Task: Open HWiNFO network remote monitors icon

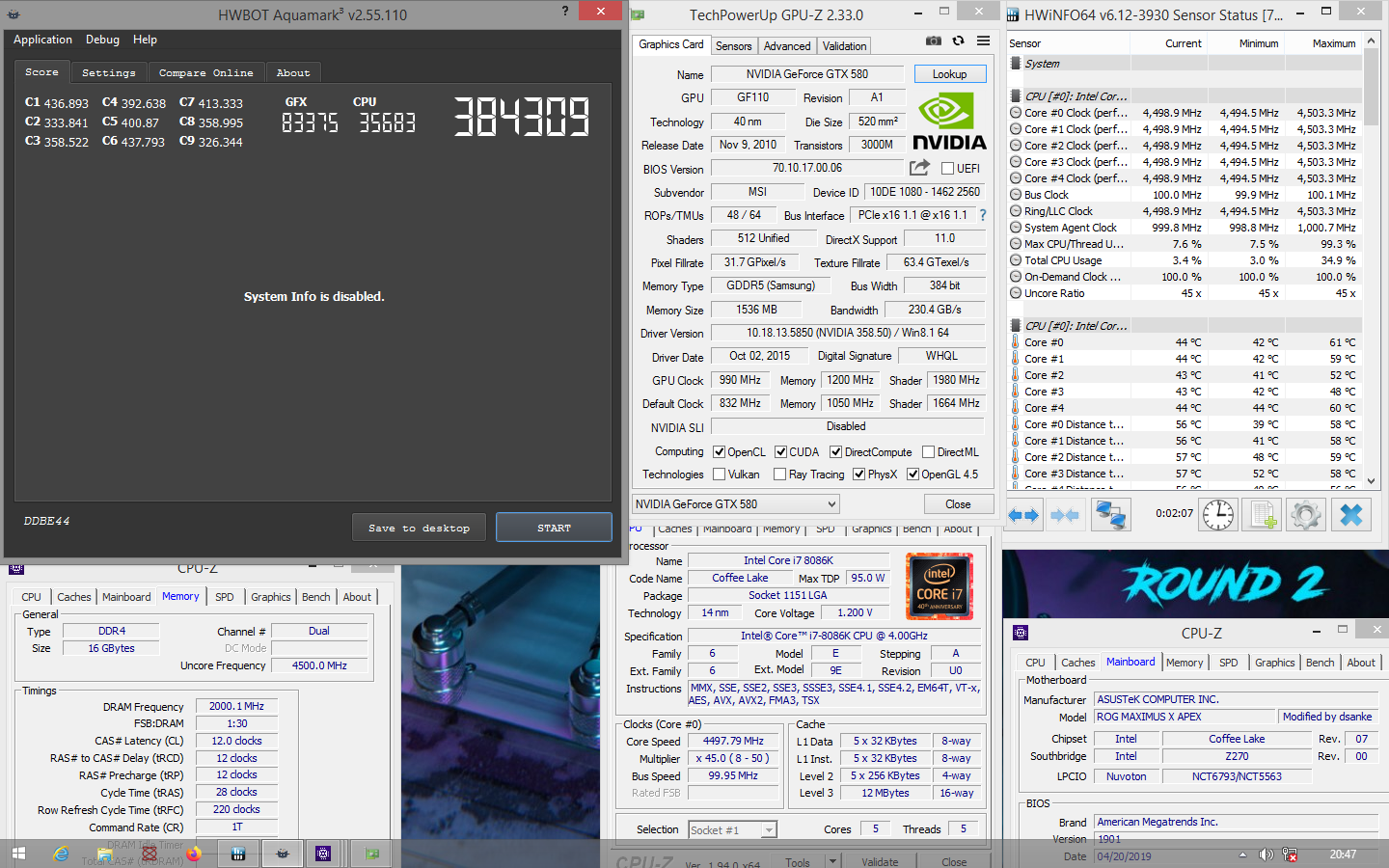Action: 1111,515
